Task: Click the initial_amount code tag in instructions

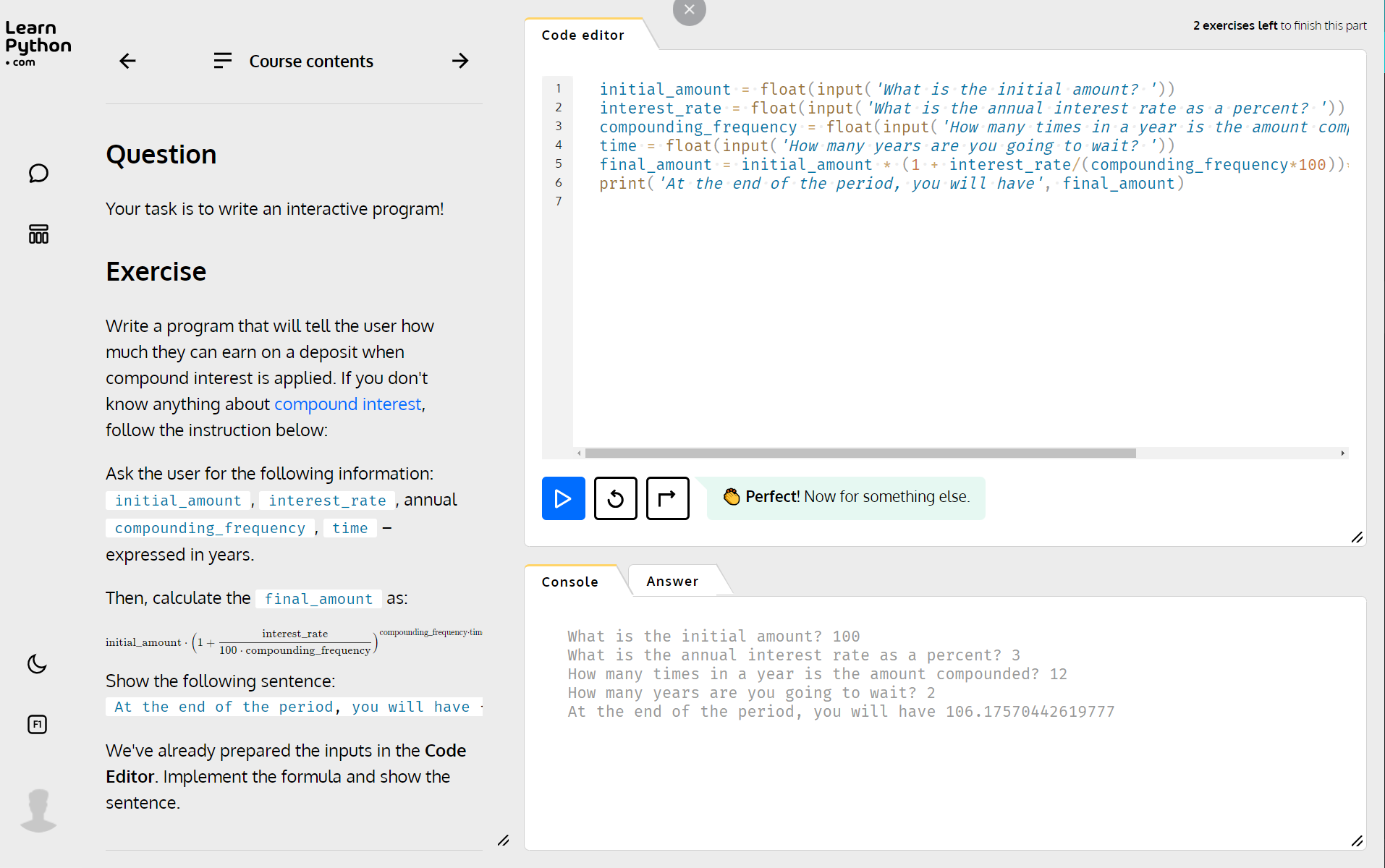Action: click(x=178, y=501)
